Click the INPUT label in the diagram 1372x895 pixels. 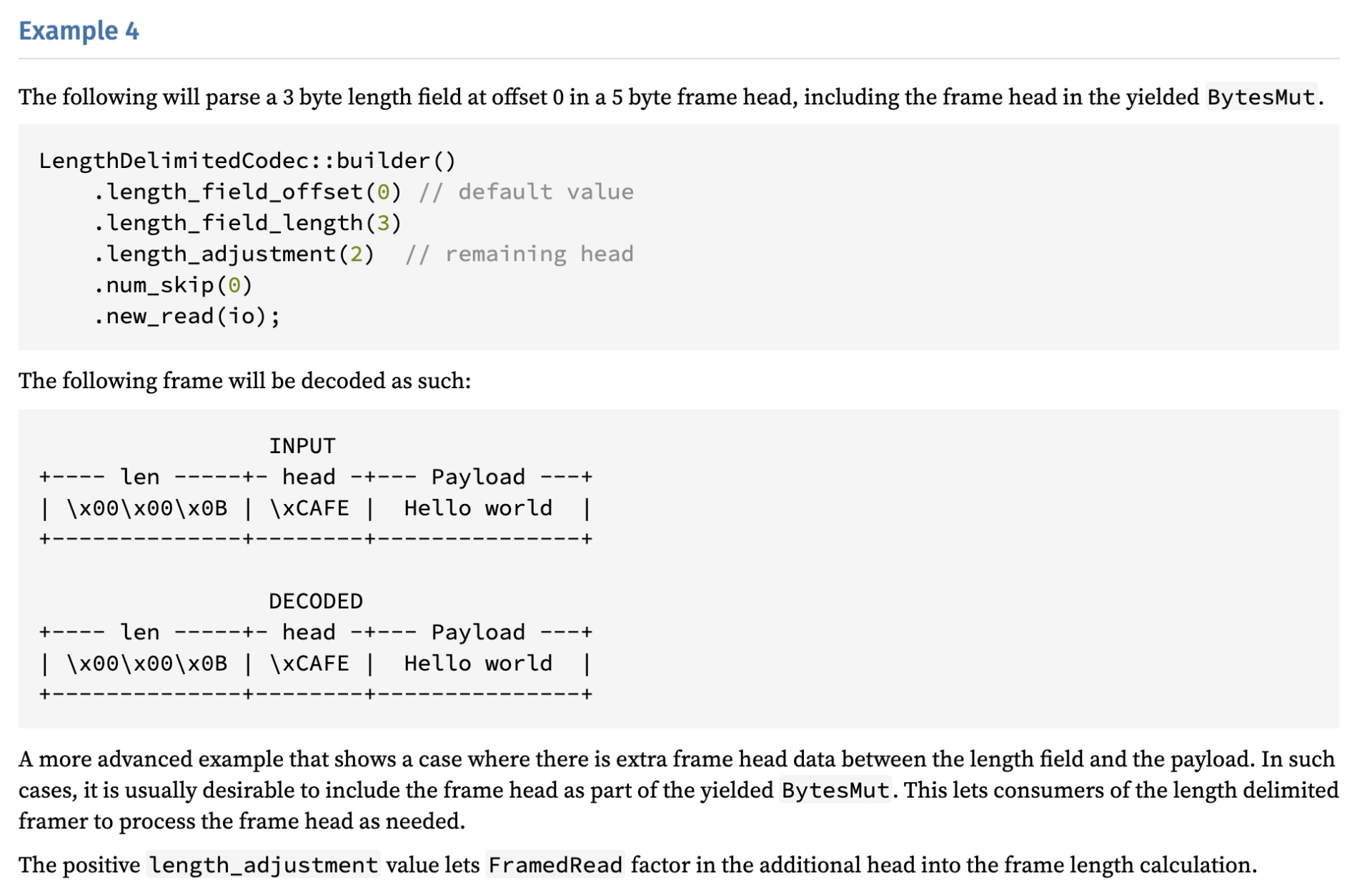[x=302, y=446]
